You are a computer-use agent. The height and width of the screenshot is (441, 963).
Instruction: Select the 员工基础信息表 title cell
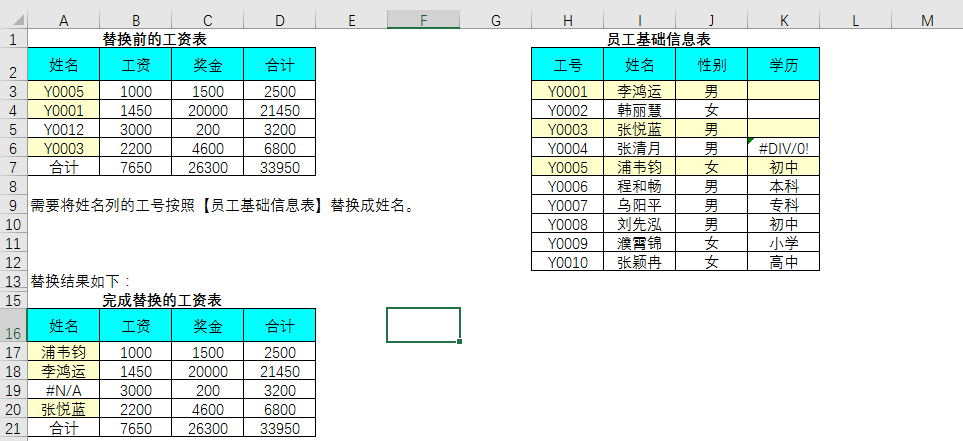coord(673,39)
